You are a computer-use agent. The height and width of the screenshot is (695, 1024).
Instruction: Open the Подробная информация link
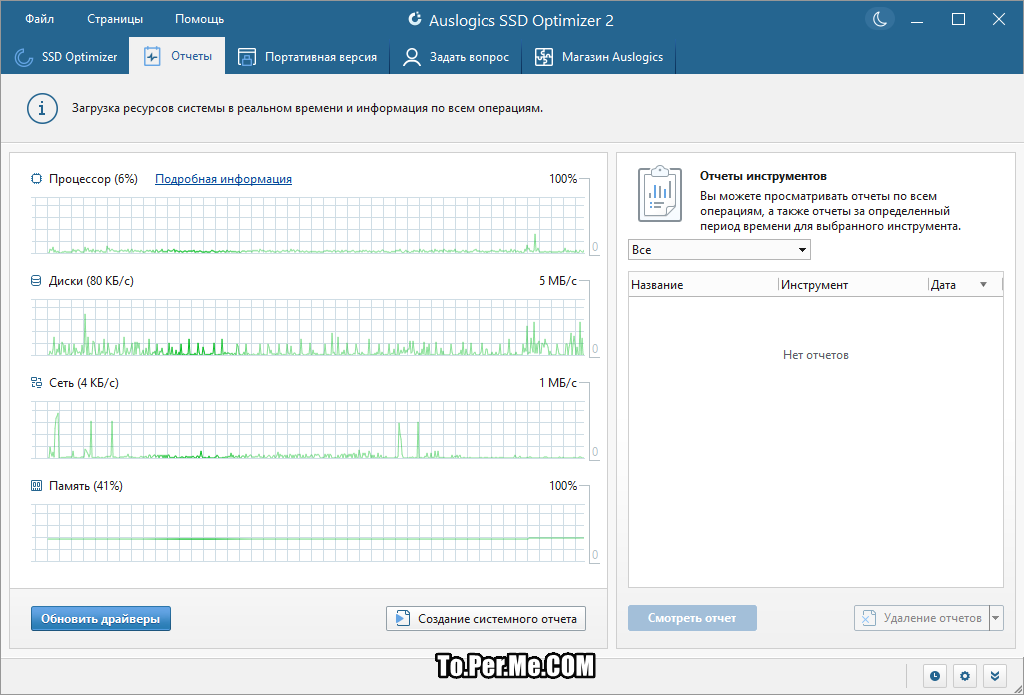(223, 179)
